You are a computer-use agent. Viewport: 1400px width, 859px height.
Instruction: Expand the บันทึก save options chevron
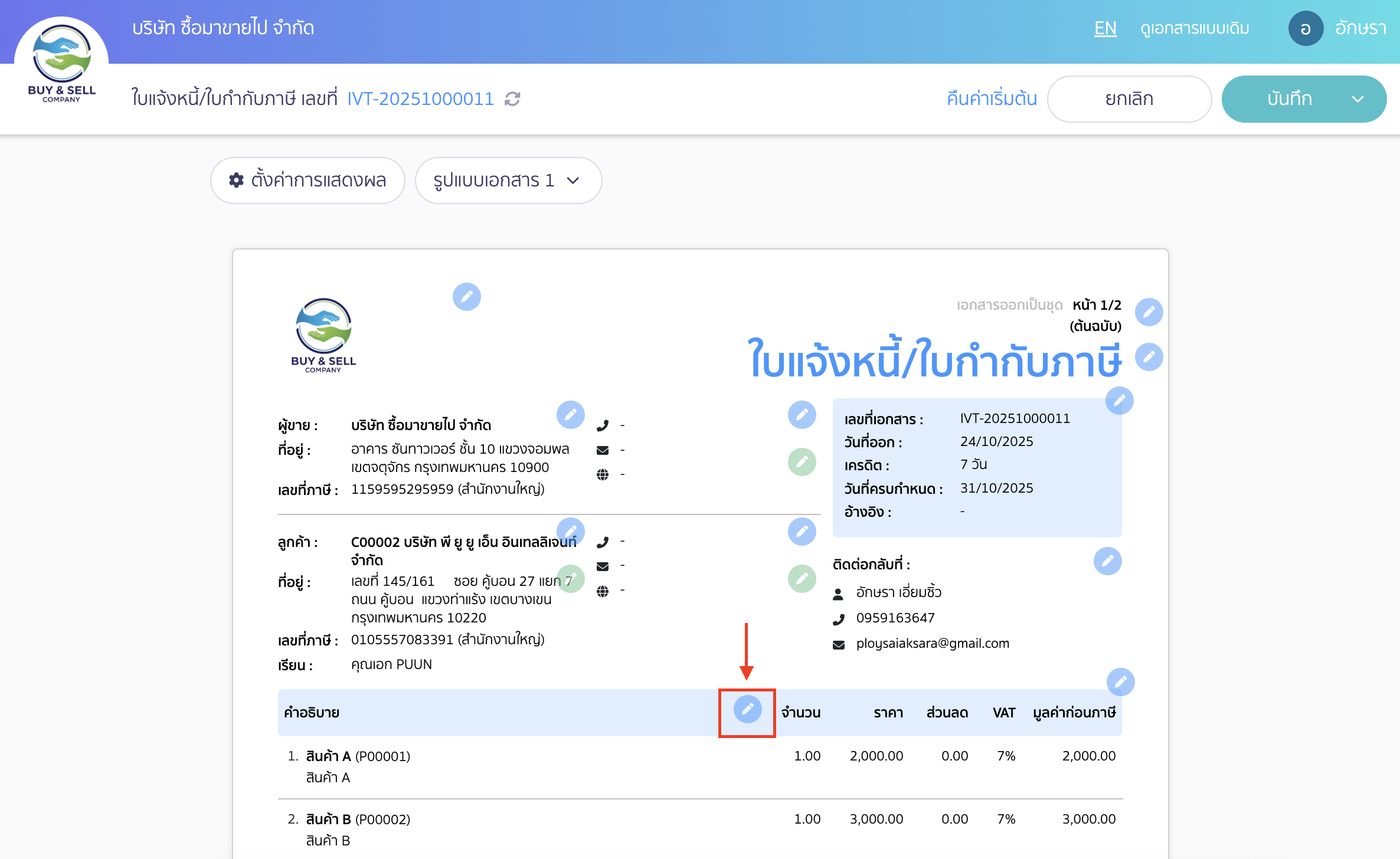click(x=1359, y=99)
